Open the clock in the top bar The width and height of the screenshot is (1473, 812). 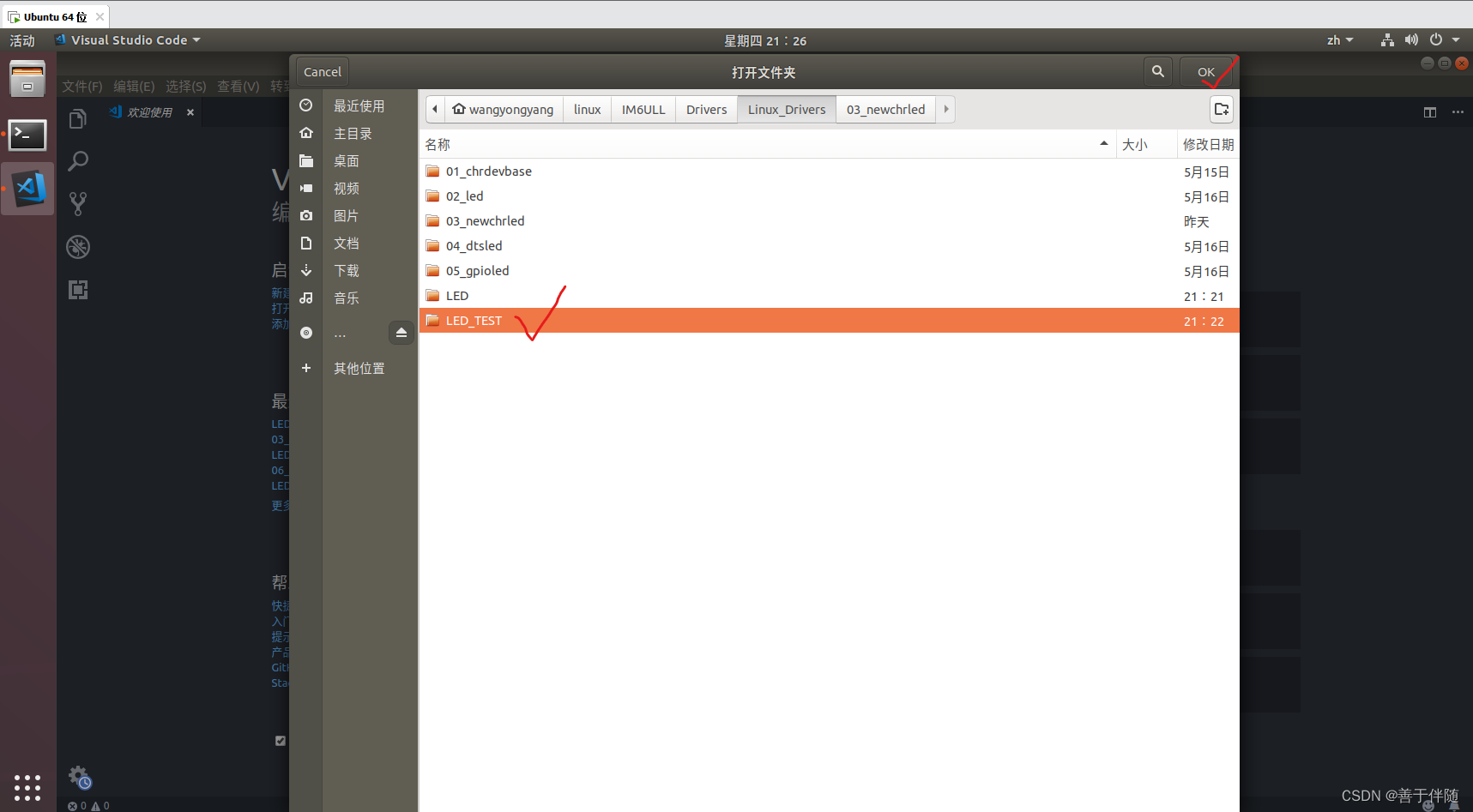765,40
